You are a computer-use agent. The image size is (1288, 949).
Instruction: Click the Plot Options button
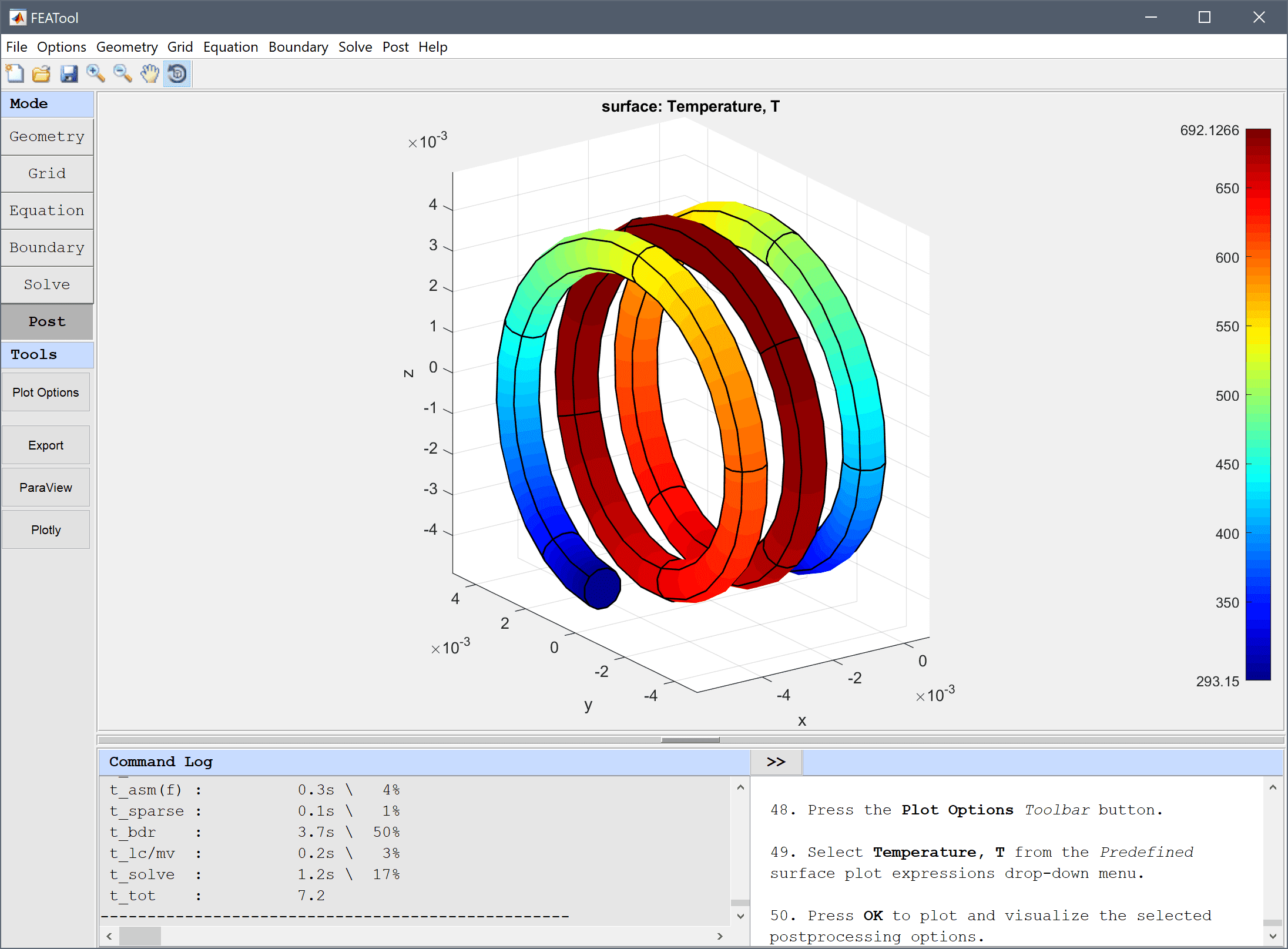[46, 392]
